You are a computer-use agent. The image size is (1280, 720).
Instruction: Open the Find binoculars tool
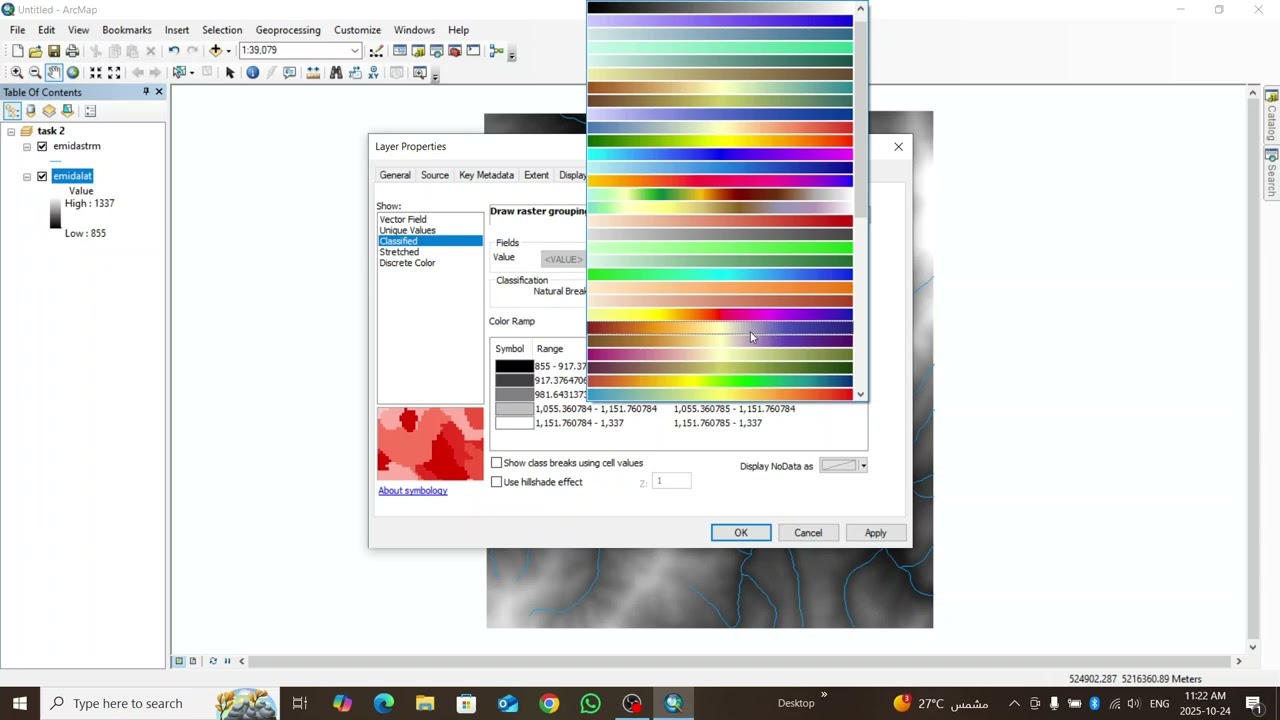point(336,73)
